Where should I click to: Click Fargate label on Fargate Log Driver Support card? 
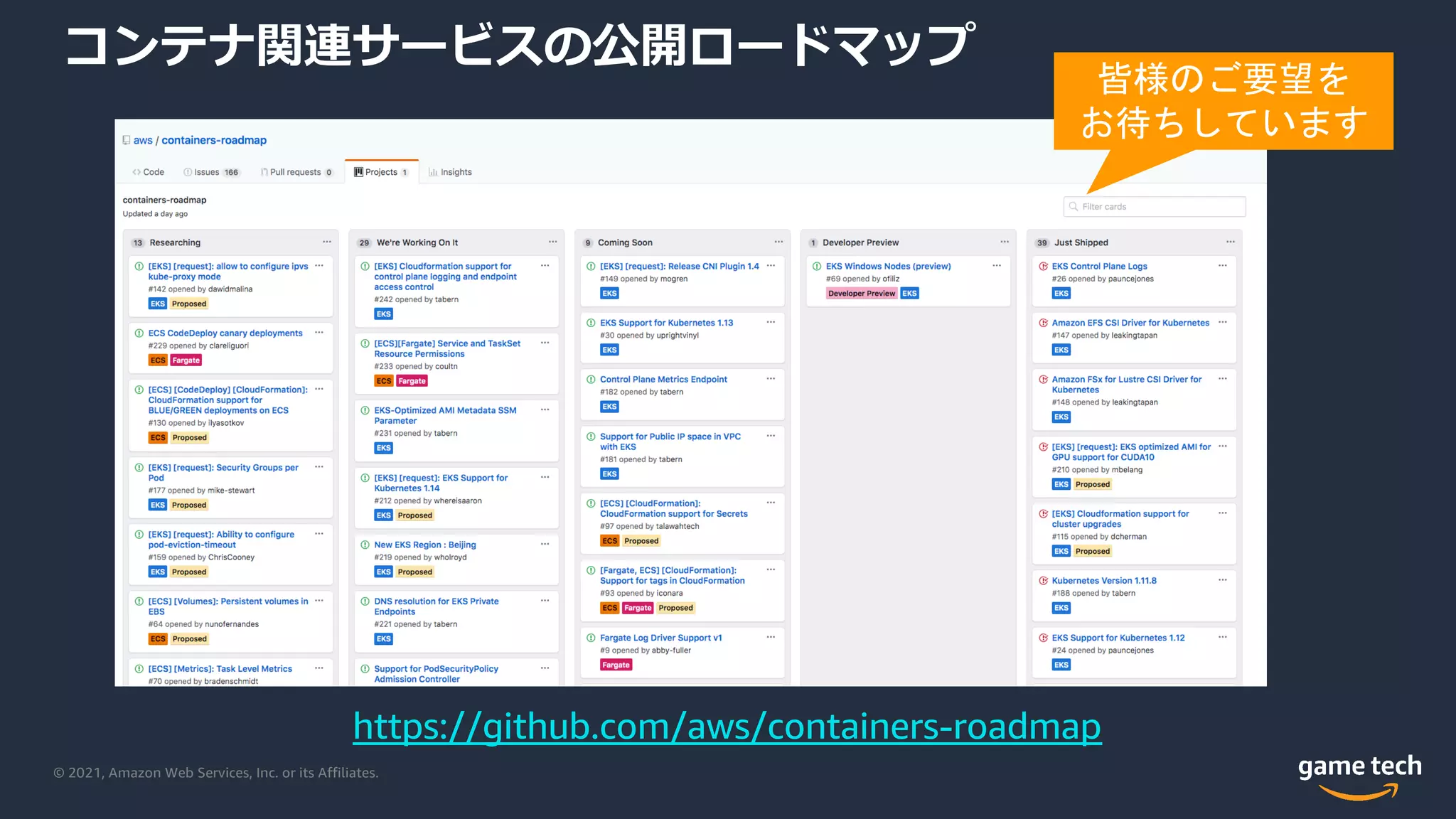coord(616,665)
